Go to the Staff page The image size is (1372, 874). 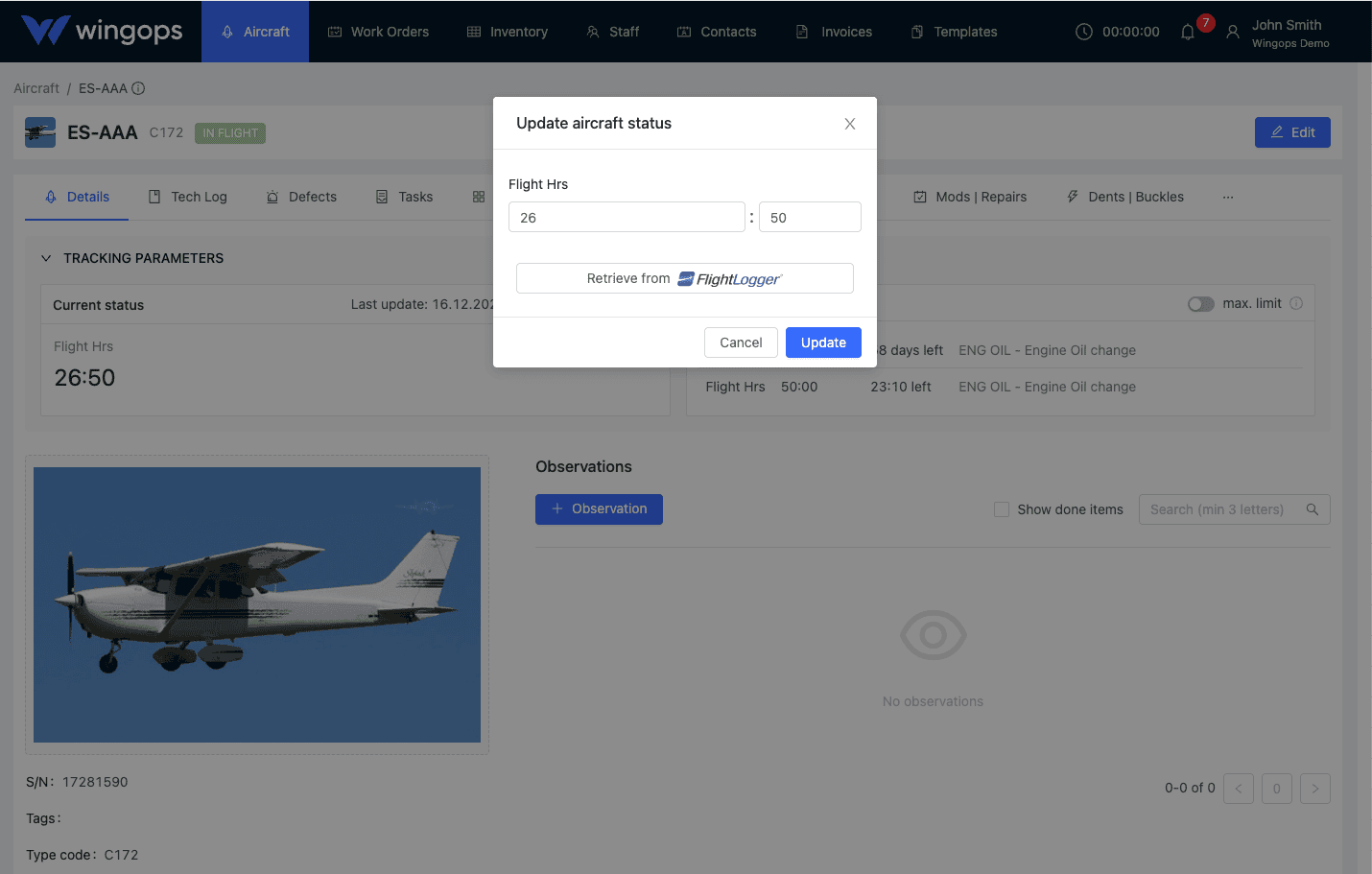click(612, 31)
